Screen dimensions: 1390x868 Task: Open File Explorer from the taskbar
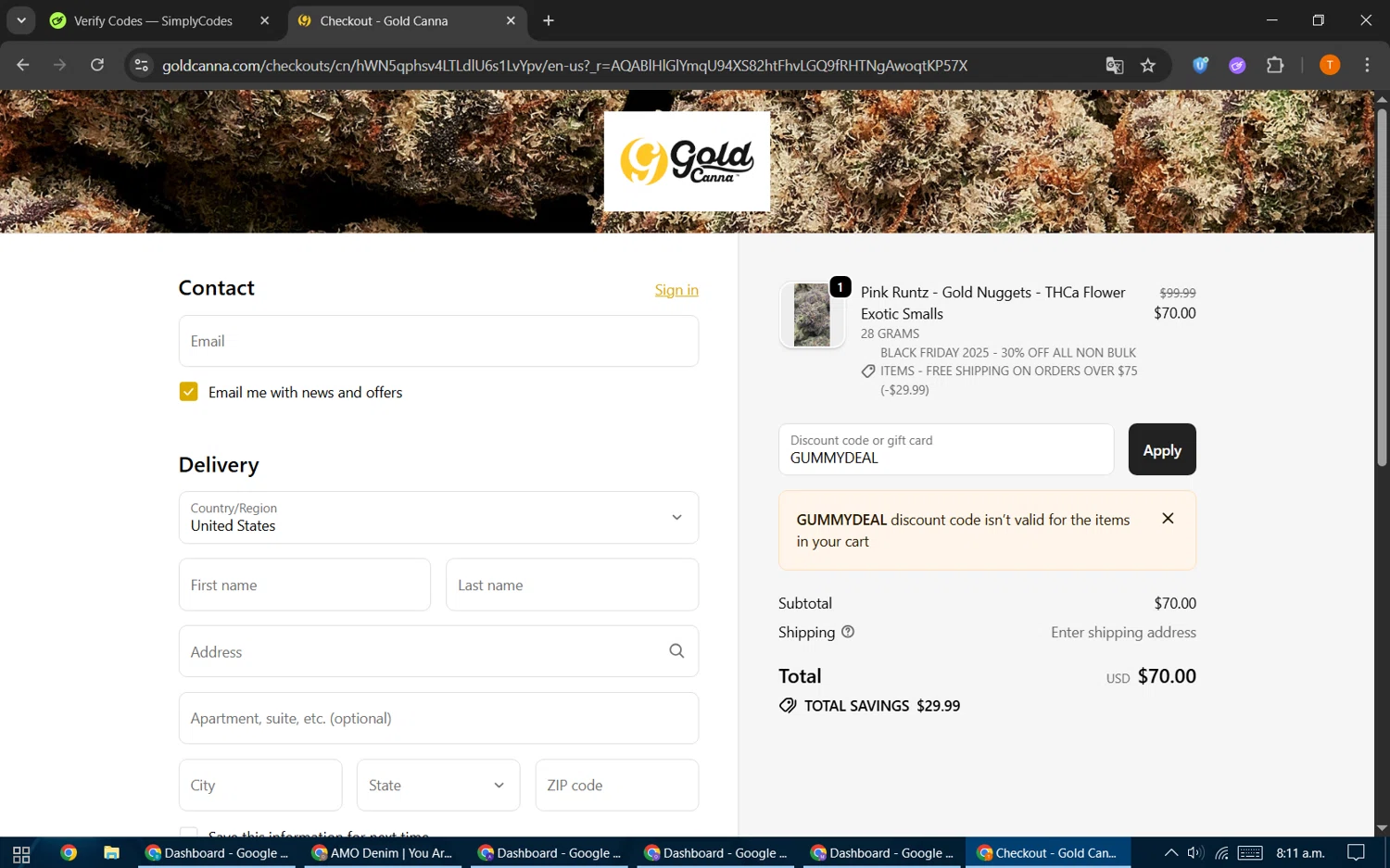(x=111, y=853)
